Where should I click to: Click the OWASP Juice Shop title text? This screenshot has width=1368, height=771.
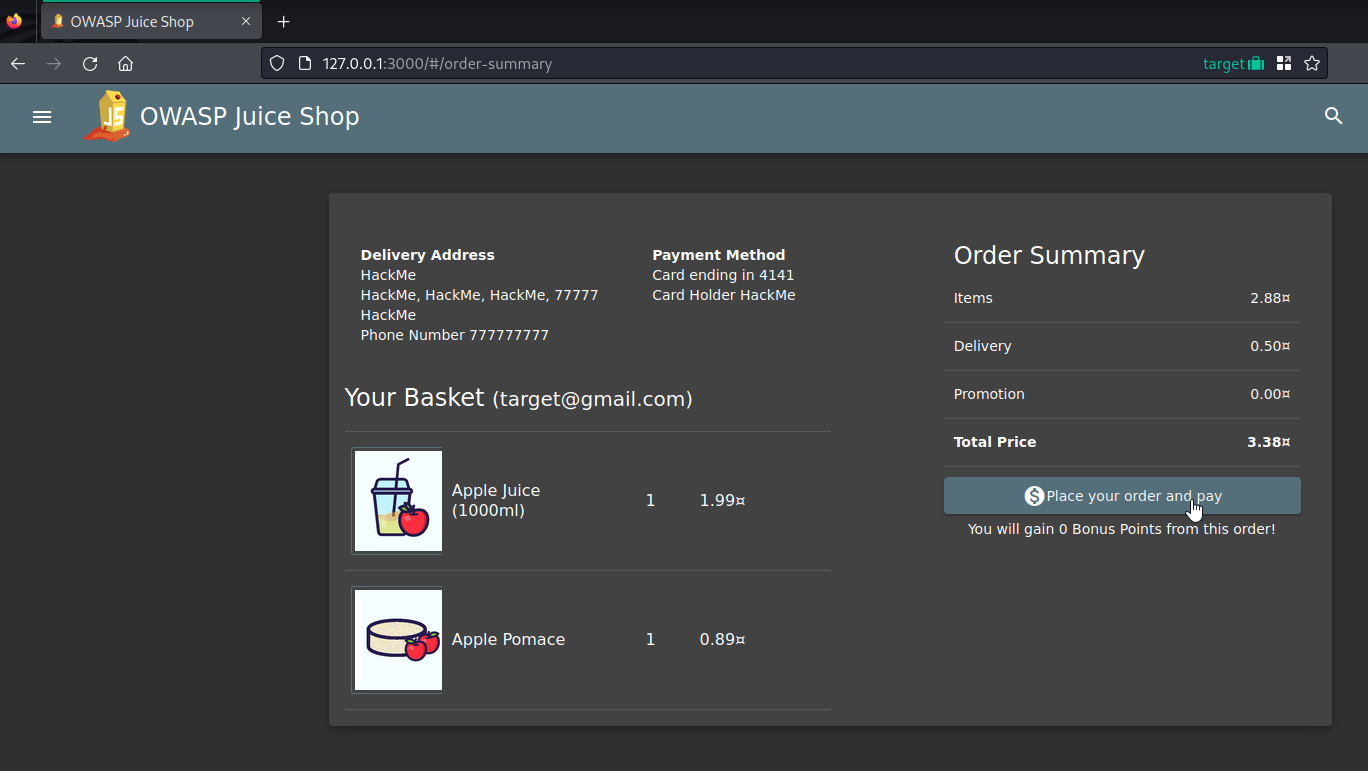[250, 117]
